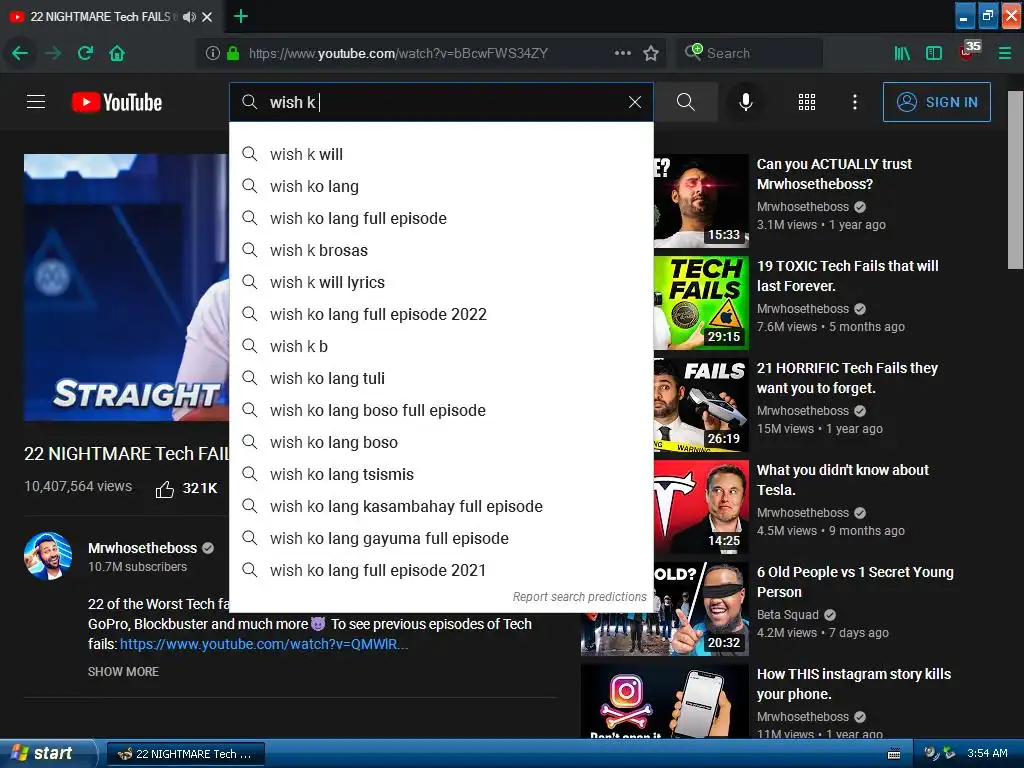Open the browser library icon

[902, 53]
